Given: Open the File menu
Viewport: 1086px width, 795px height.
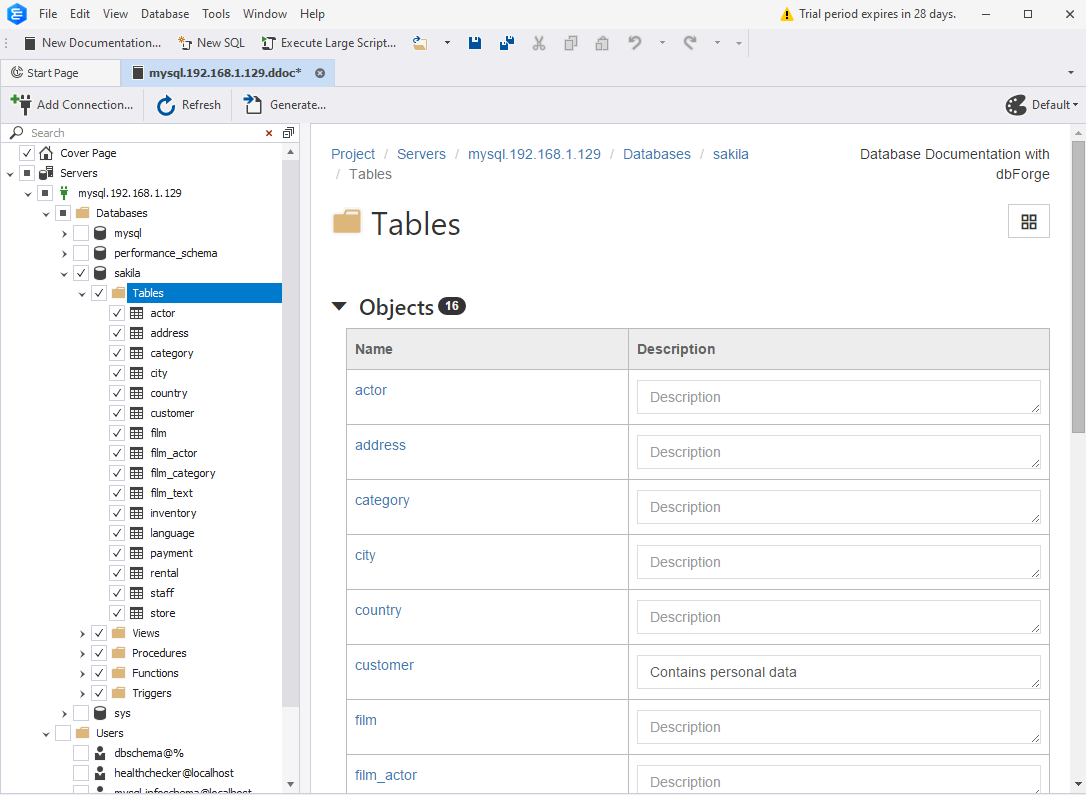Looking at the screenshot, I should click(x=48, y=14).
